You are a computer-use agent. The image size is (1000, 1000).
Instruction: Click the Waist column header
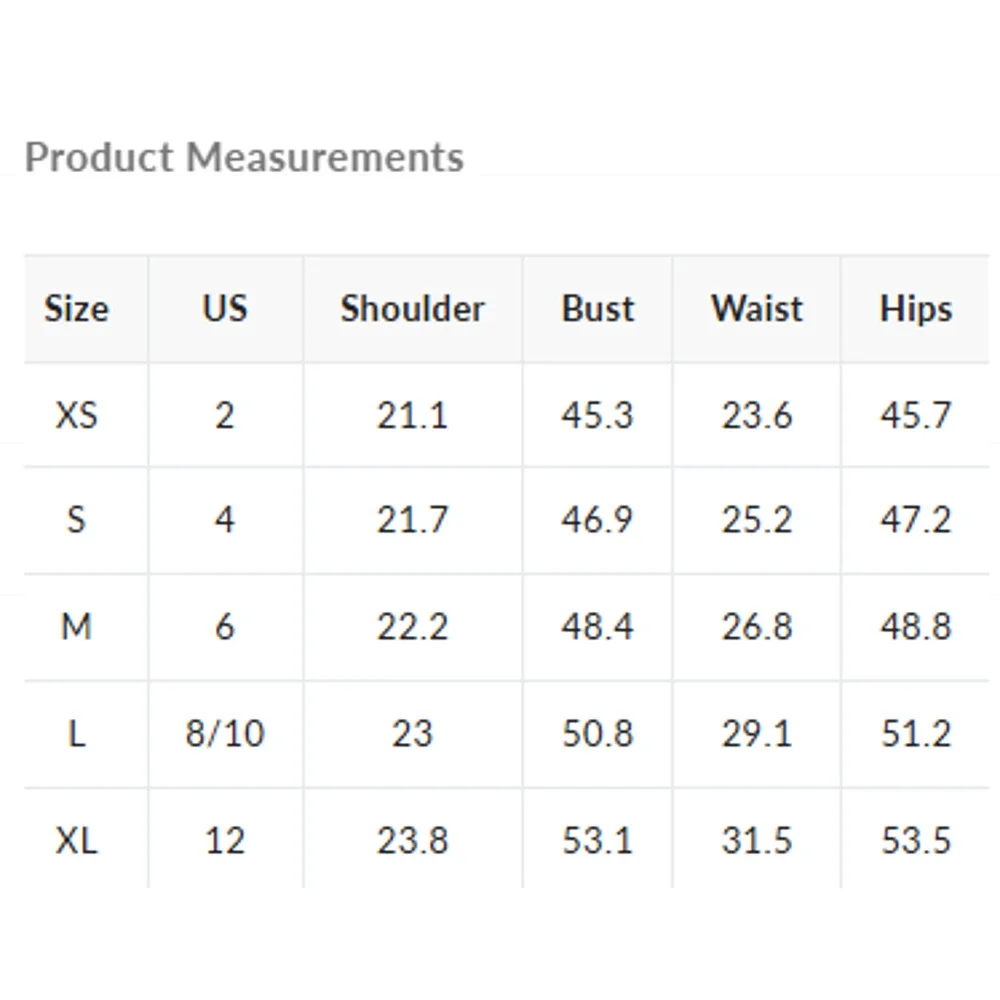click(x=757, y=309)
